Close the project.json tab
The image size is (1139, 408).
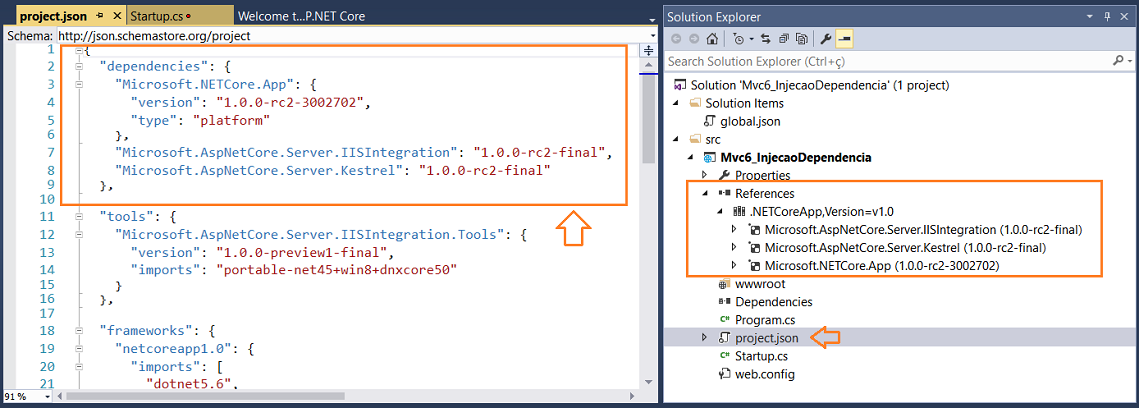(115, 15)
